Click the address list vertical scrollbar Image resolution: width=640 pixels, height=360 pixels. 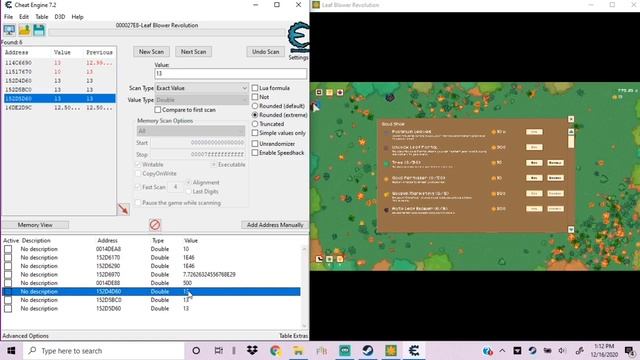304,287
